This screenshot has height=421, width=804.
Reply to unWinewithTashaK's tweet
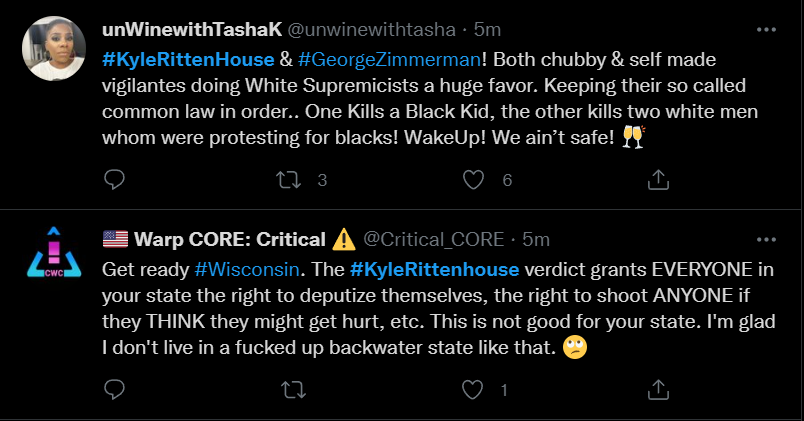(x=115, y=180)
